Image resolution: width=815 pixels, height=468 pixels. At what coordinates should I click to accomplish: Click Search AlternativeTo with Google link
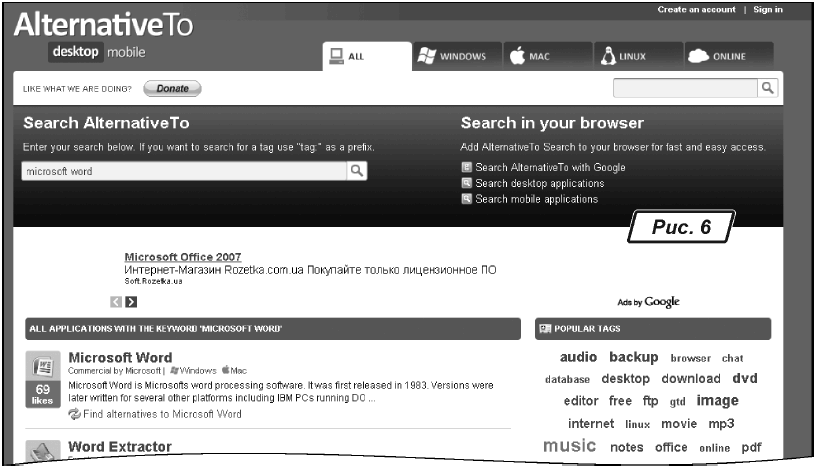point(550,167)
